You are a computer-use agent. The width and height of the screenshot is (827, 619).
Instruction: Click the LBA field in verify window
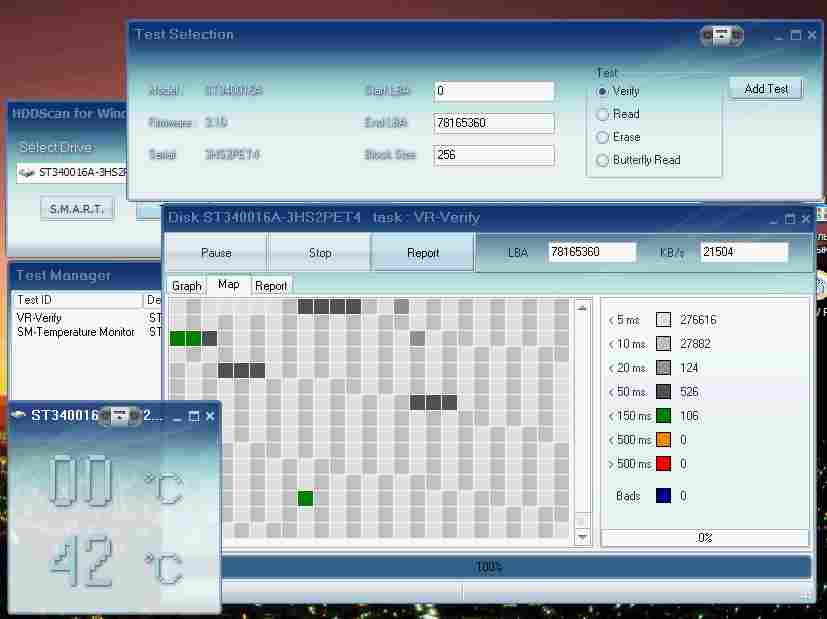[x=592, y=252]
